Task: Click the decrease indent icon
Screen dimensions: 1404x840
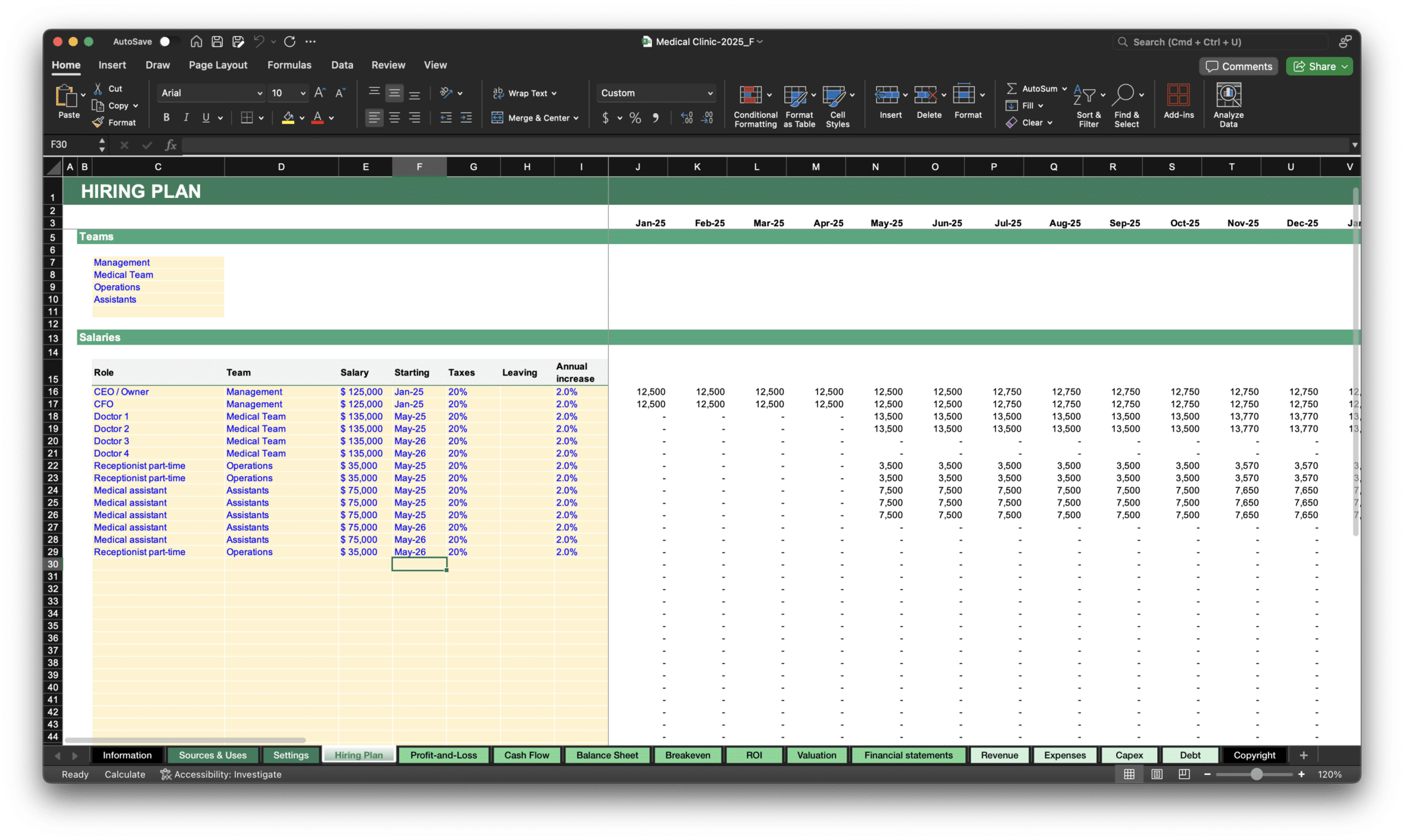Action: 446,118
